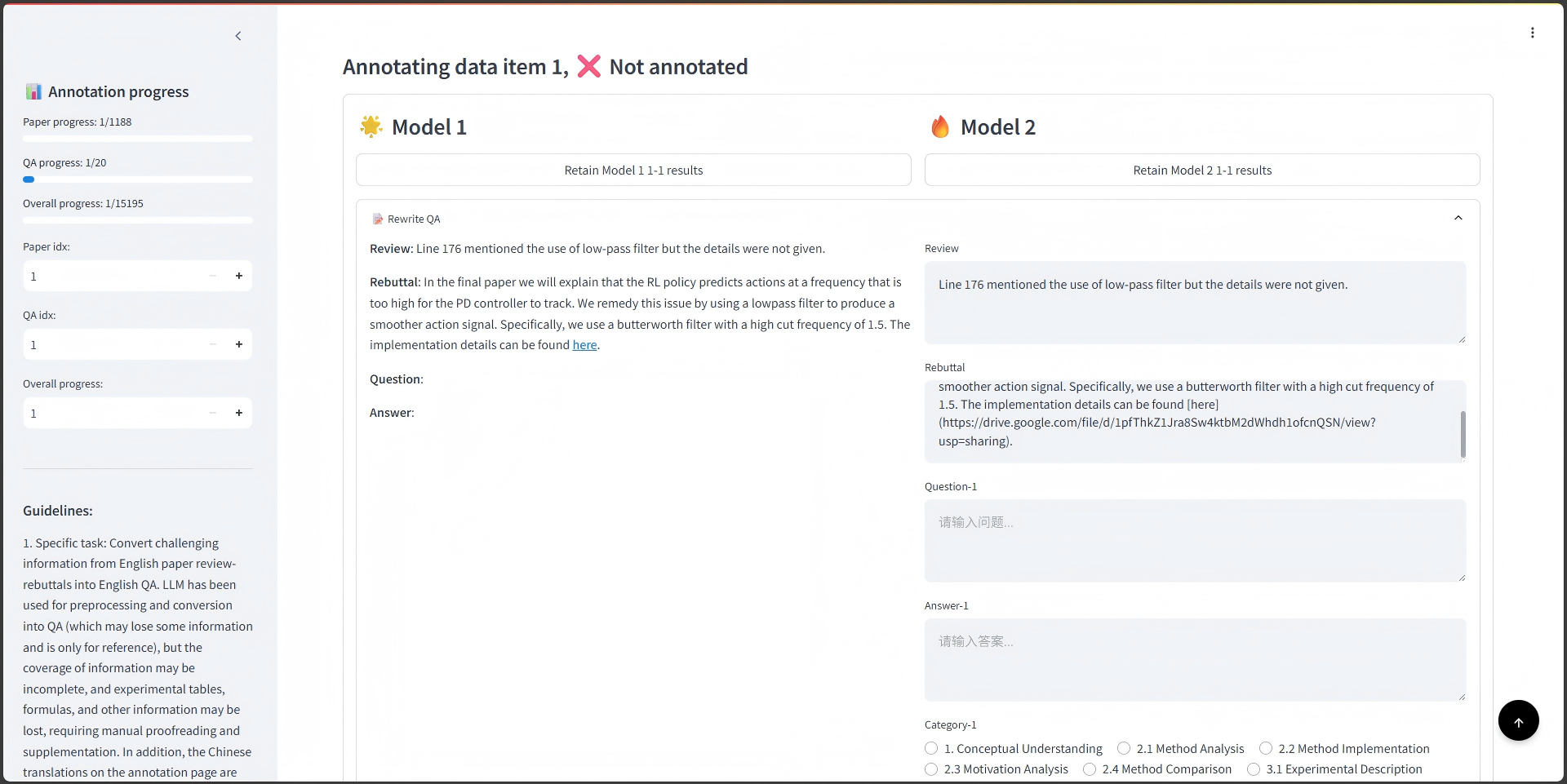Collapse the Rewrite QA section

coord(1458,219)
